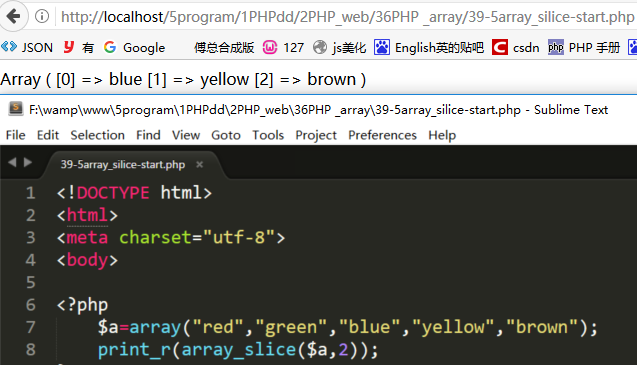Click the "utf-8" string value
The height and width of the screenshot is (365, 637).
pos(239,237)
